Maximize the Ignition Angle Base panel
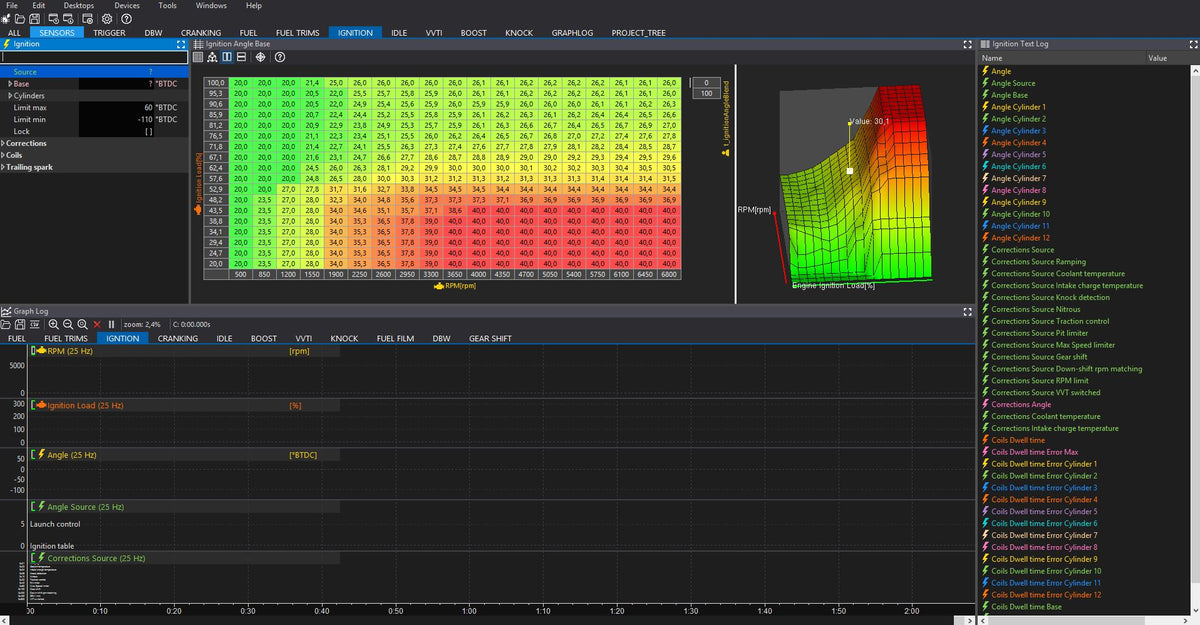The width and height of the screenshot is (1200, 625). (x=967, y=44)
